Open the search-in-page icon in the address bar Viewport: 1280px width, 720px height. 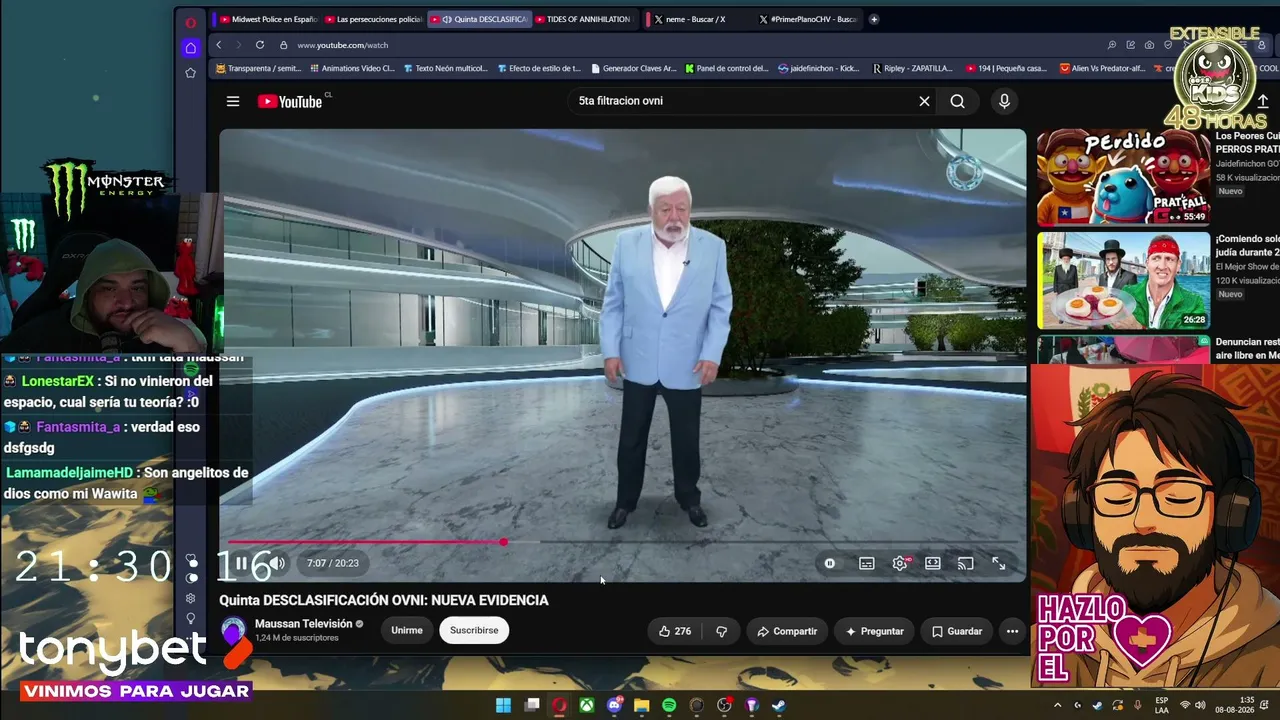[x=1111, y=45]
